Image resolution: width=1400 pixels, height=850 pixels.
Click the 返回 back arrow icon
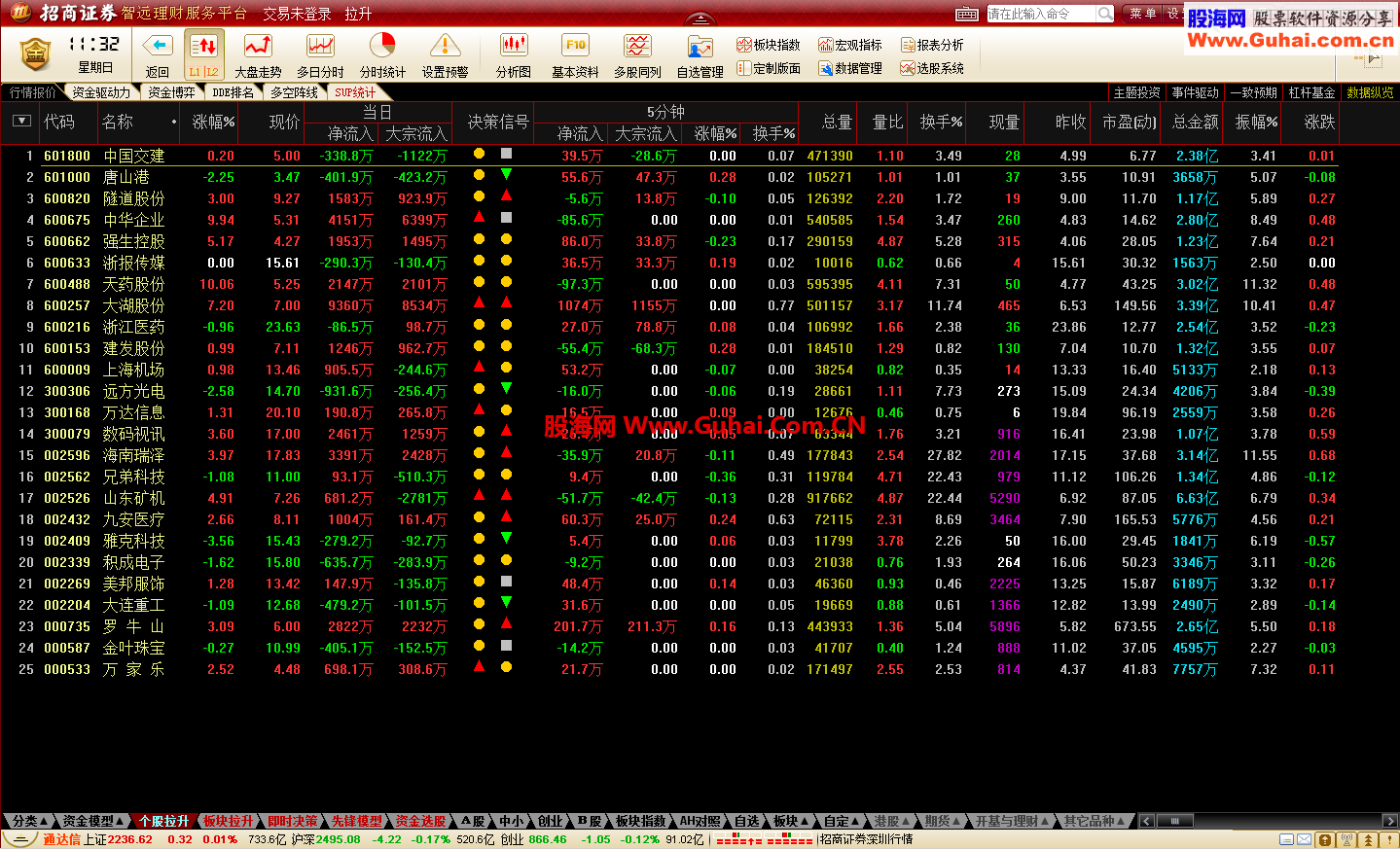158,46
